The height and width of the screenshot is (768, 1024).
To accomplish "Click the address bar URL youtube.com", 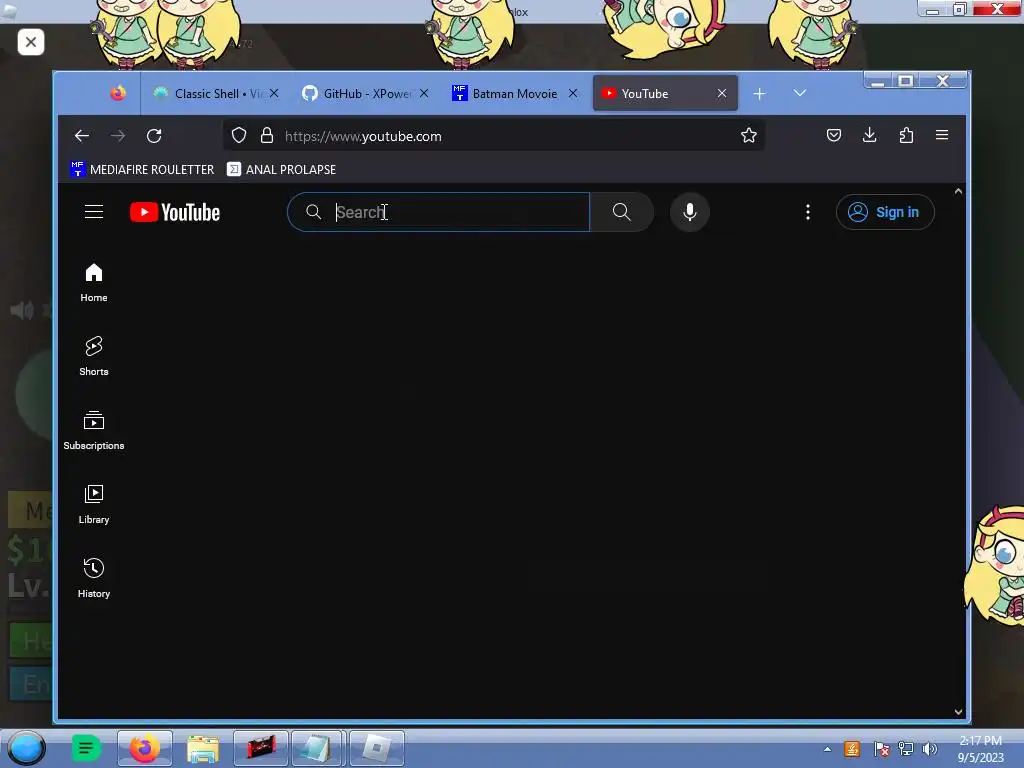I will pyautogui.click(x=363, y=136).
